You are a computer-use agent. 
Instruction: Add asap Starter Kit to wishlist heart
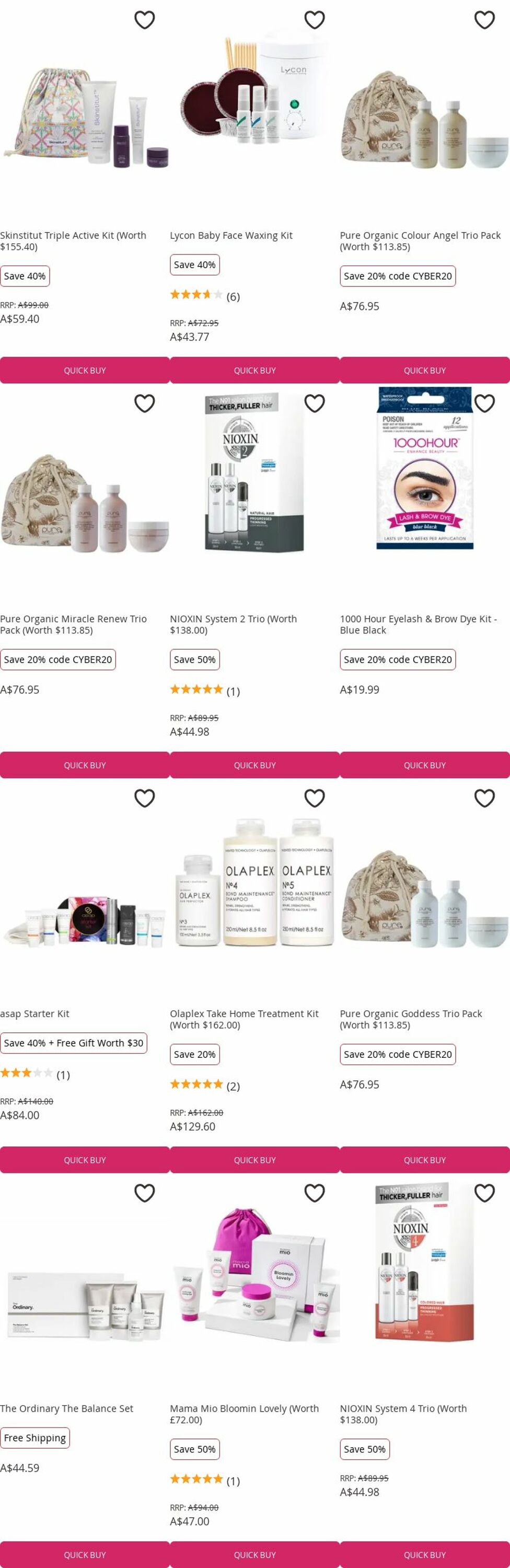144,798
